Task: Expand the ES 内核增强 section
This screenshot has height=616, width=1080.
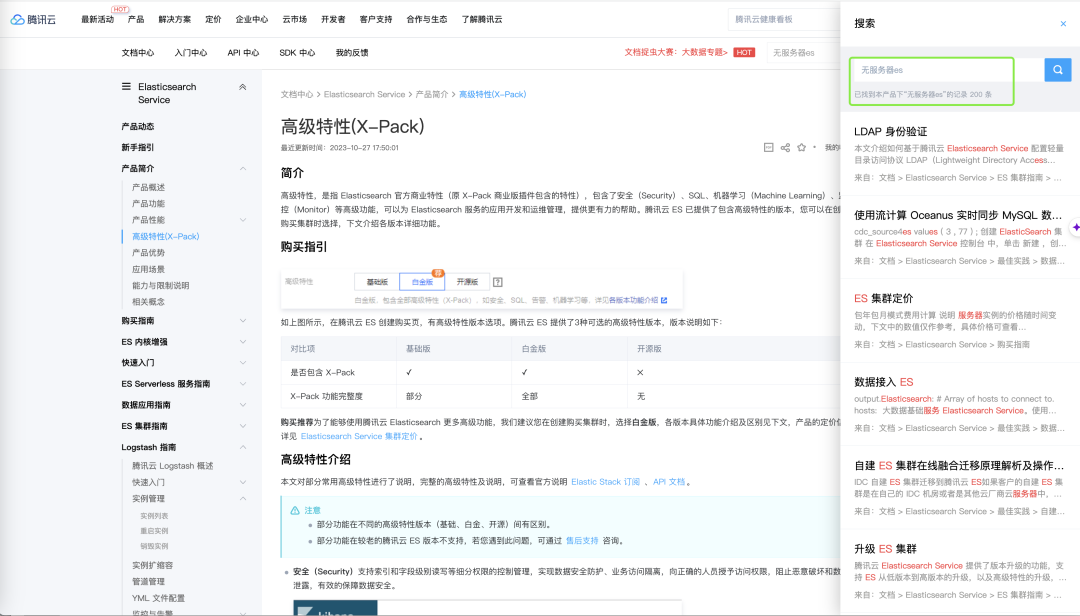Action: point(243,342)
